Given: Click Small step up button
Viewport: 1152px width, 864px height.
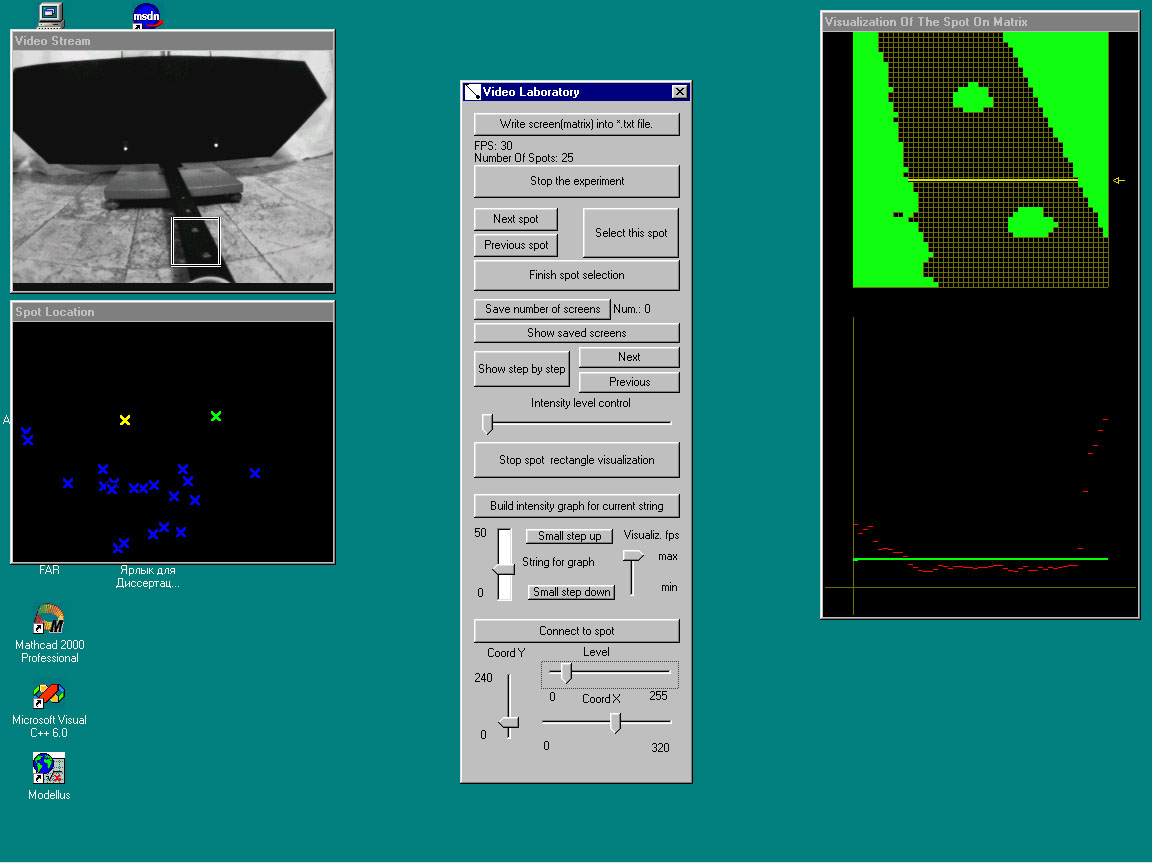Looking at the screenshot, I should pos(569,536).
